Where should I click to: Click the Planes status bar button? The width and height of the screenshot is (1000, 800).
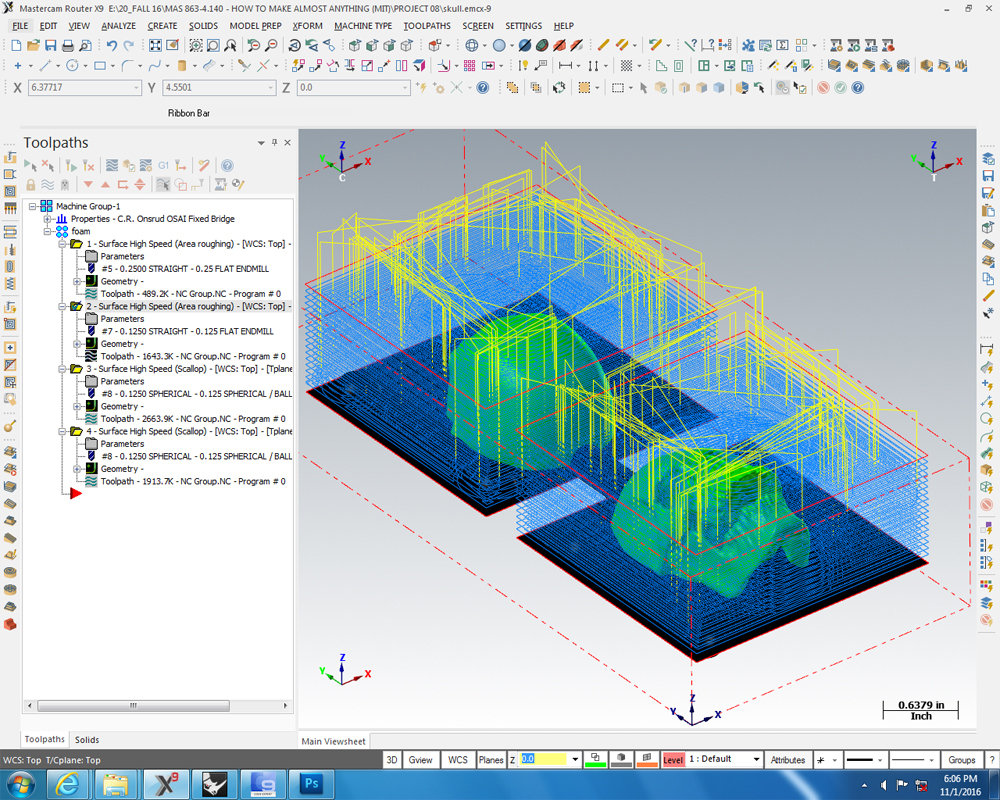point(491,760)
